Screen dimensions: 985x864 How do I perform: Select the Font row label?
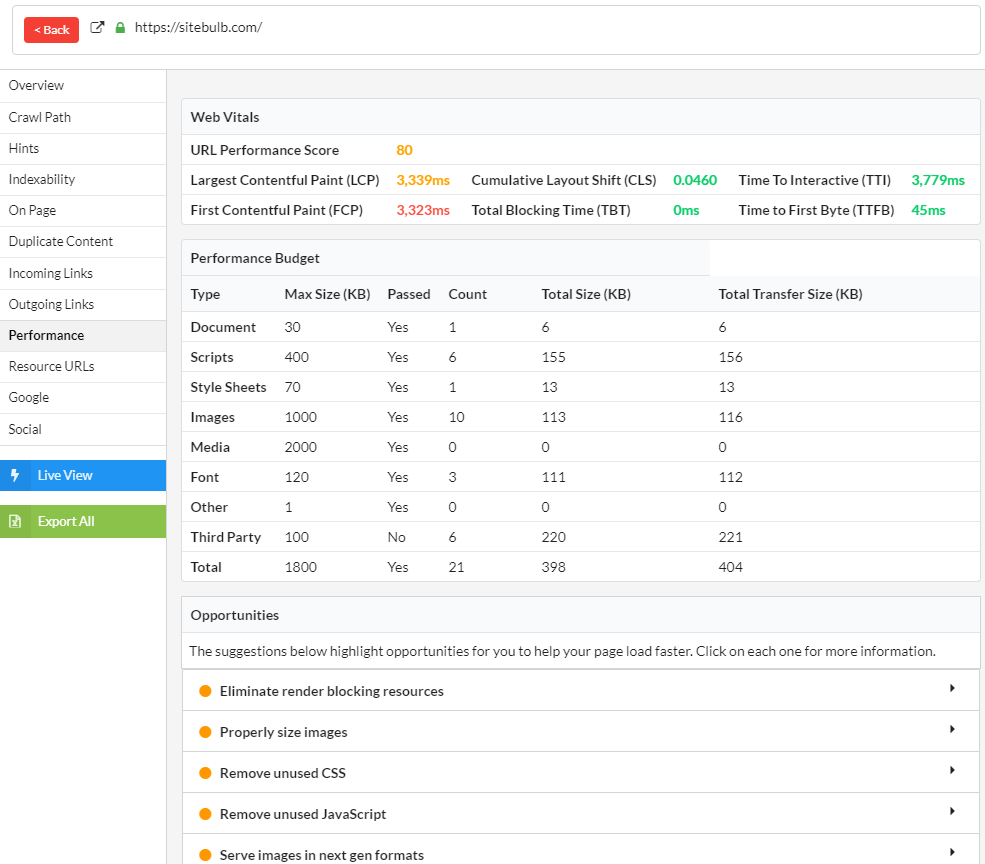coord(204,478)
